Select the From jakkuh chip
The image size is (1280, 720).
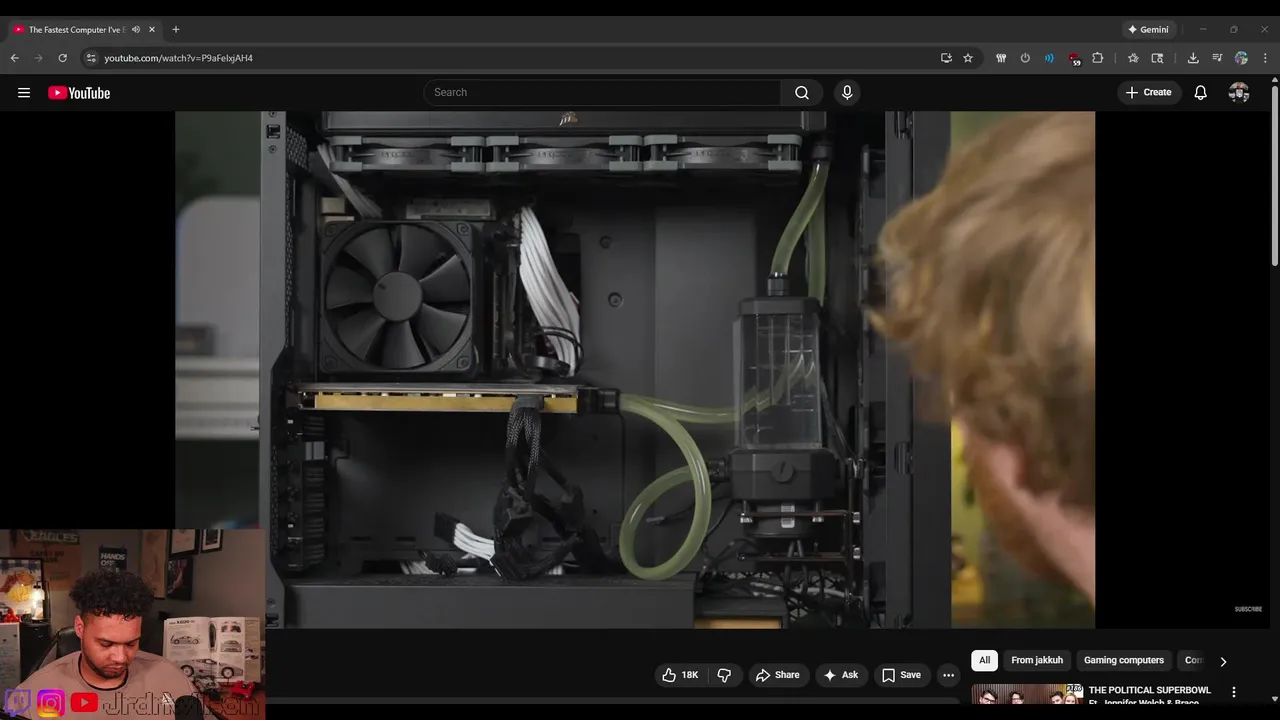point(1037,660)
